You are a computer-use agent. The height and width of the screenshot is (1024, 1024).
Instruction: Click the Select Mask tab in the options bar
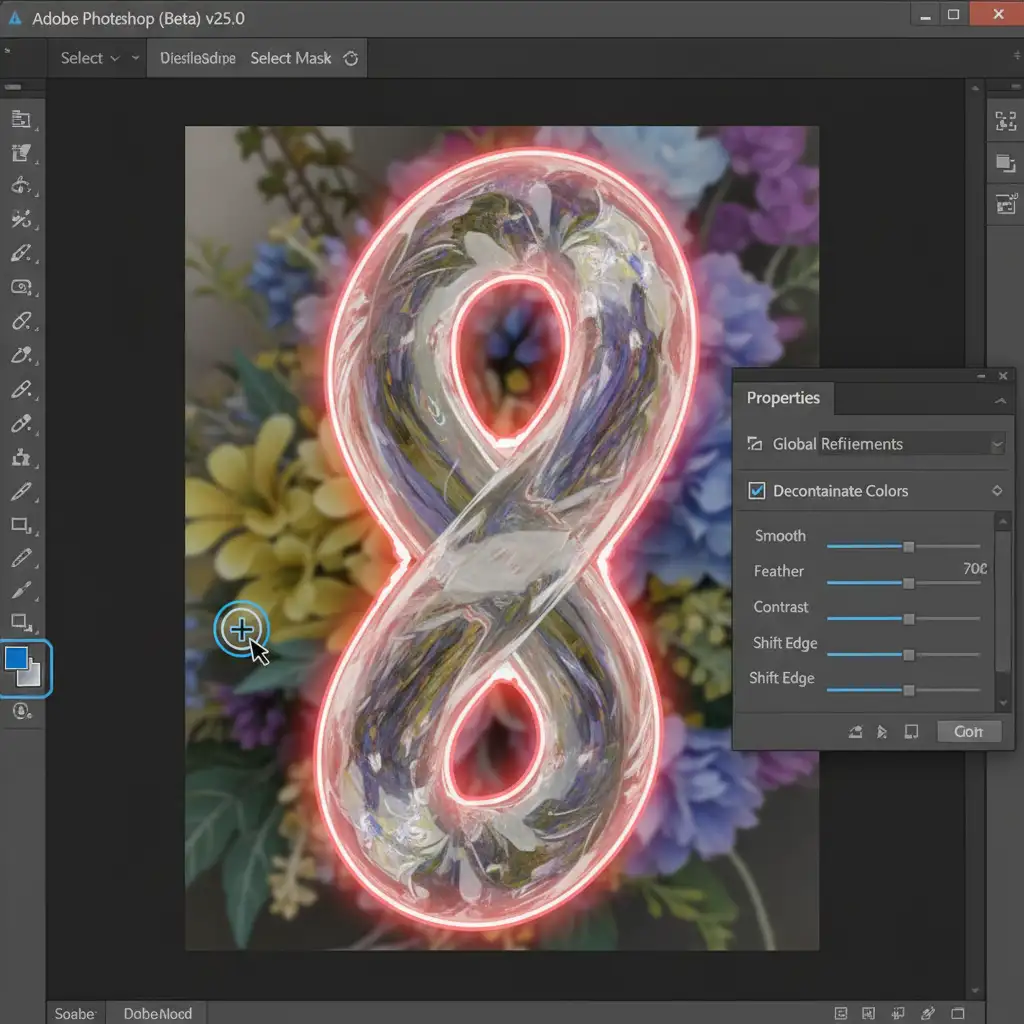(x=291, y=59)
